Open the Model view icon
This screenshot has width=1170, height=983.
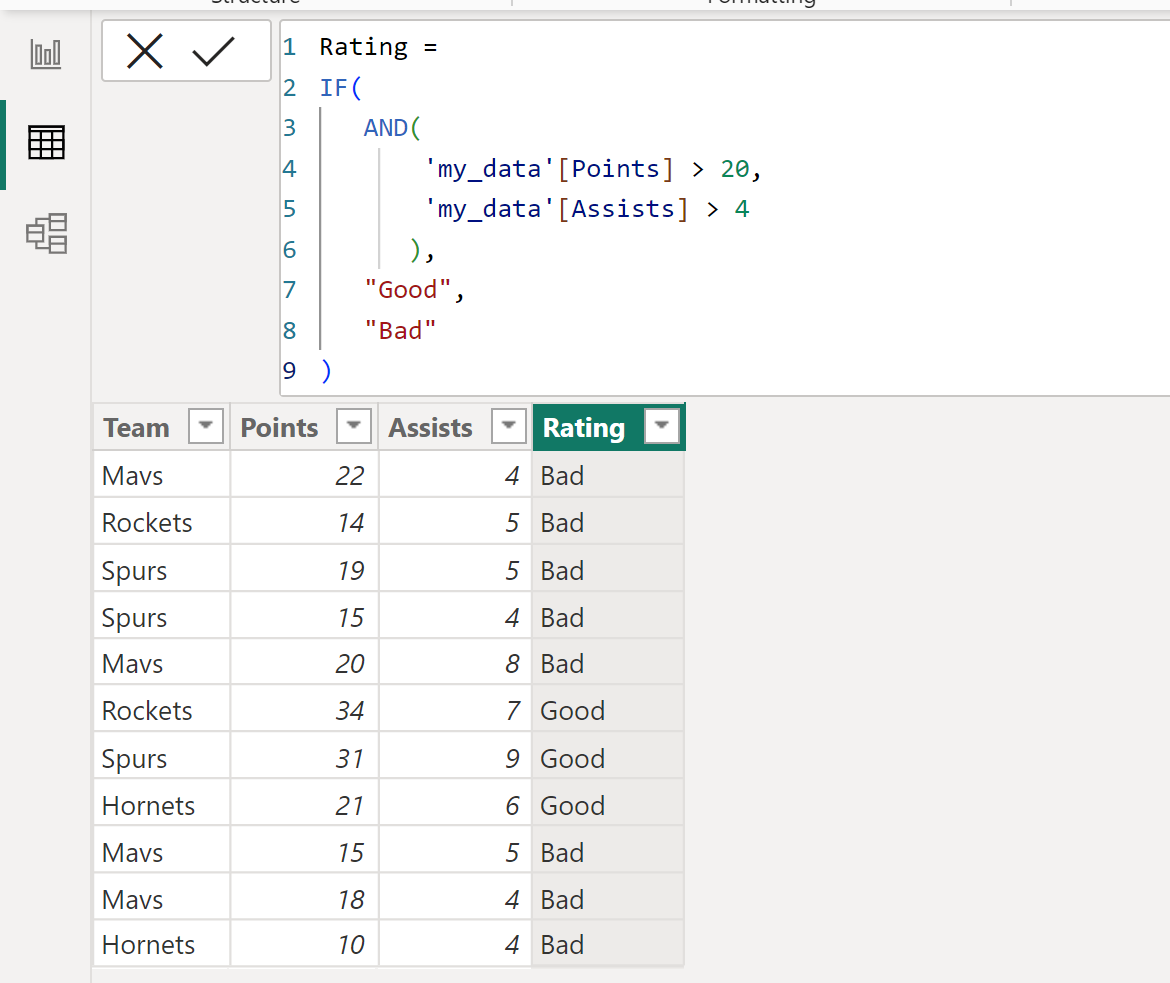pyautogui.click(x=46, y=233)
